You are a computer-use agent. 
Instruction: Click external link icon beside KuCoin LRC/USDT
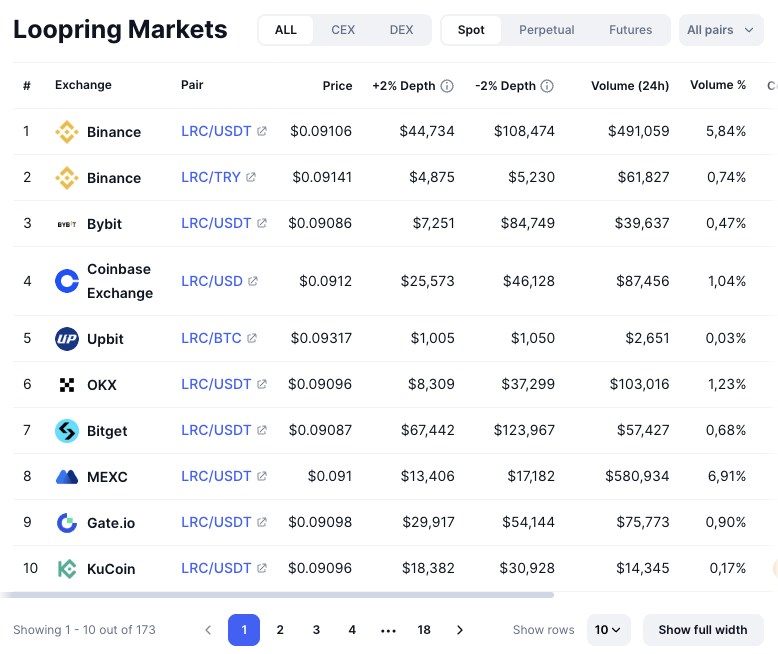click(262, 568)
